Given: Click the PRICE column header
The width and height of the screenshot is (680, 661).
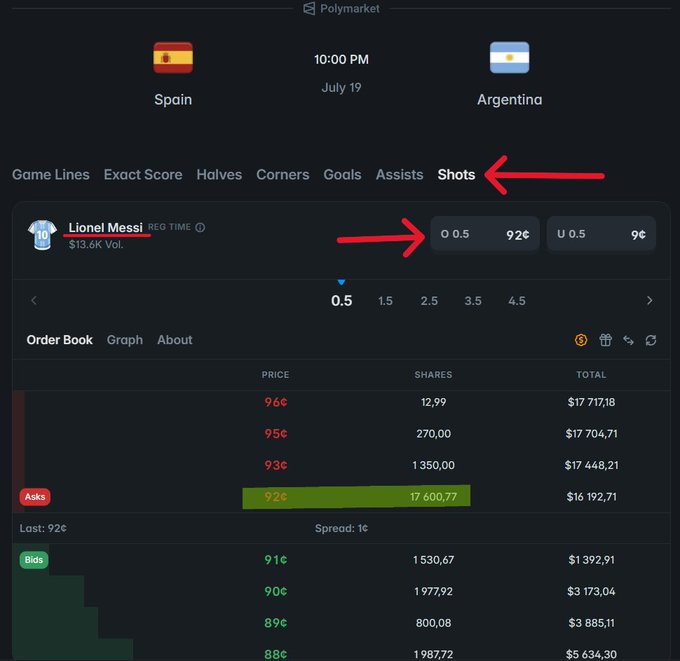Looking at the screenshot, I should (275, 375).
